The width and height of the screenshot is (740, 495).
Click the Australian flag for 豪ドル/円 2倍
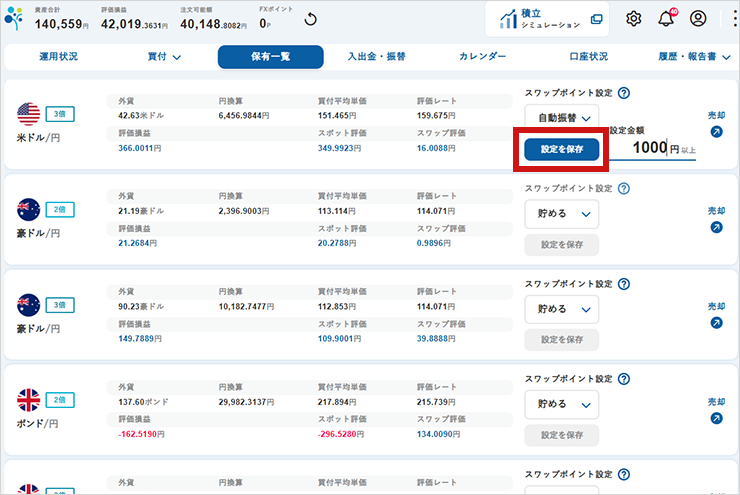(28, 210)
